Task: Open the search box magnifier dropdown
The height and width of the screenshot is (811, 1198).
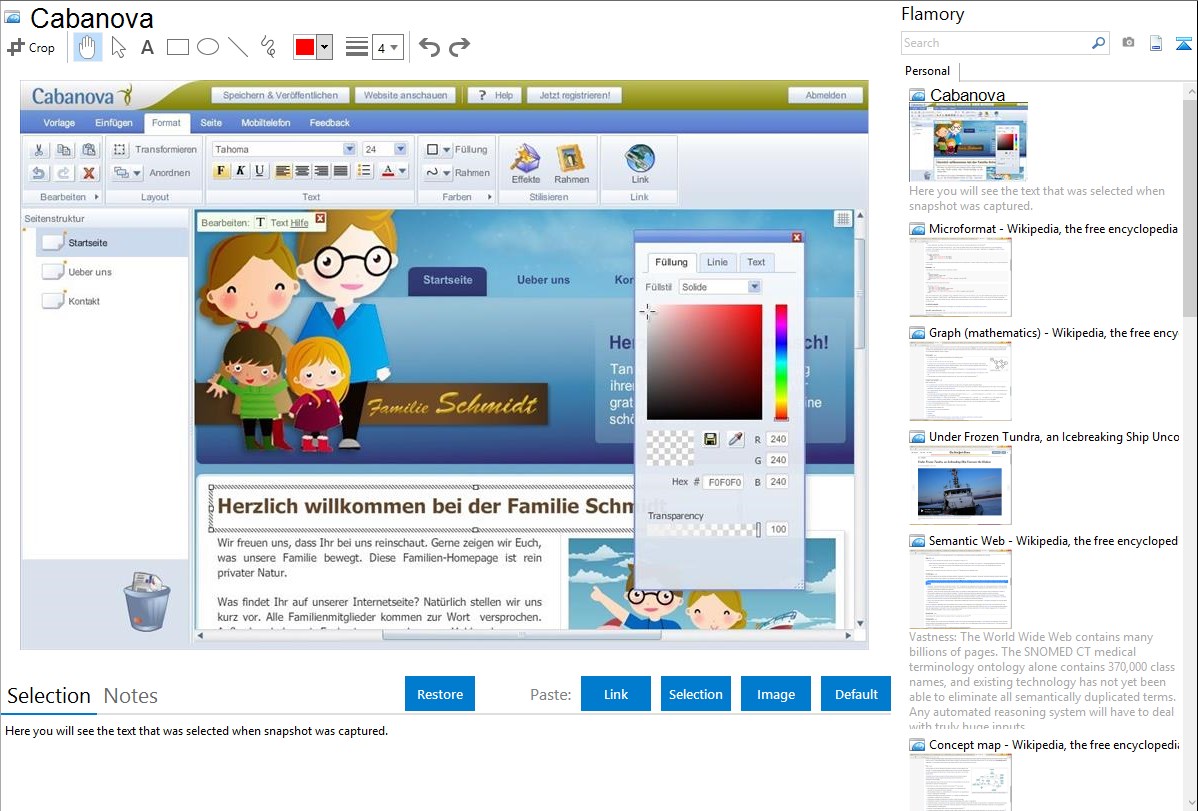Action: pos(1098,43)
